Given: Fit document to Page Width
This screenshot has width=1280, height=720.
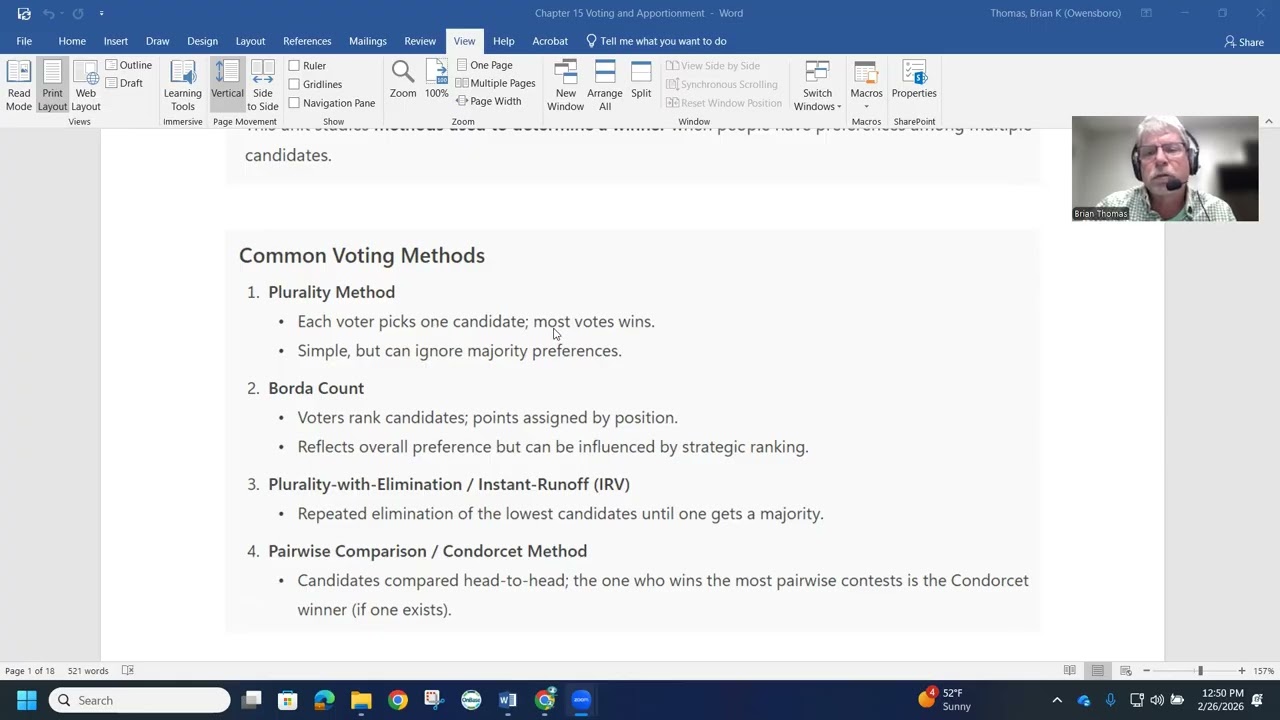Looking at the screenshot, I should 488,101.
